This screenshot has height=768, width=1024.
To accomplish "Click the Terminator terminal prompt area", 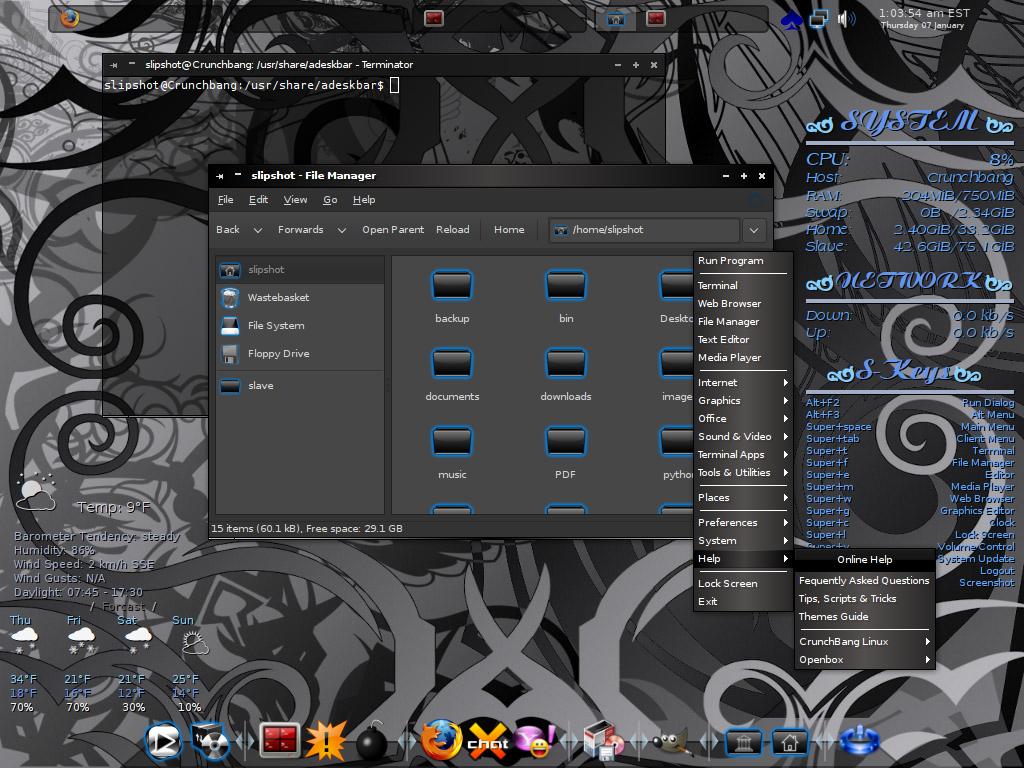I will (x=383, y=121).
